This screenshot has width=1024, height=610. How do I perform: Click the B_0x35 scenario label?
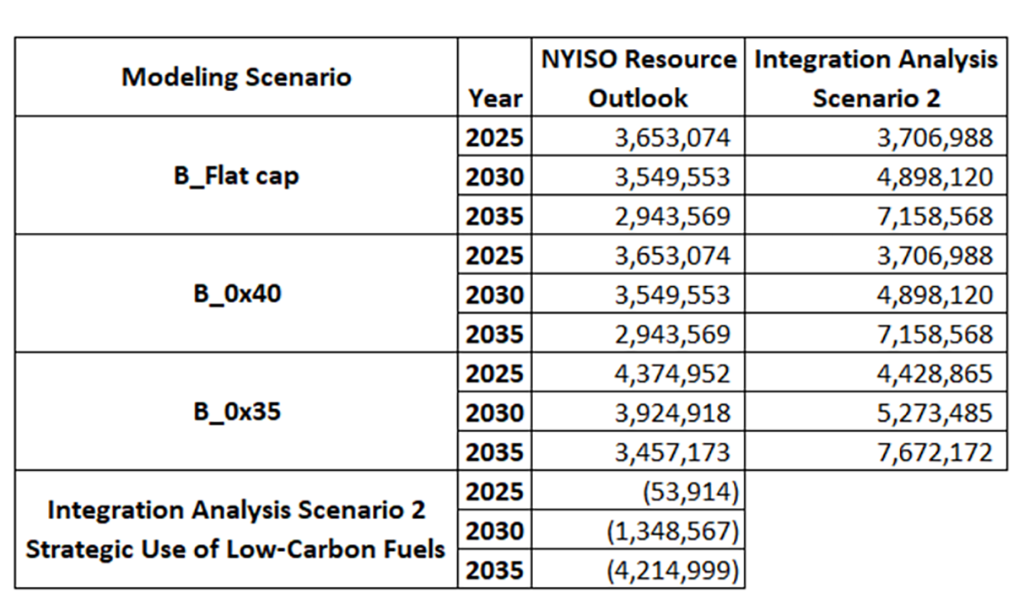(236, 412)
